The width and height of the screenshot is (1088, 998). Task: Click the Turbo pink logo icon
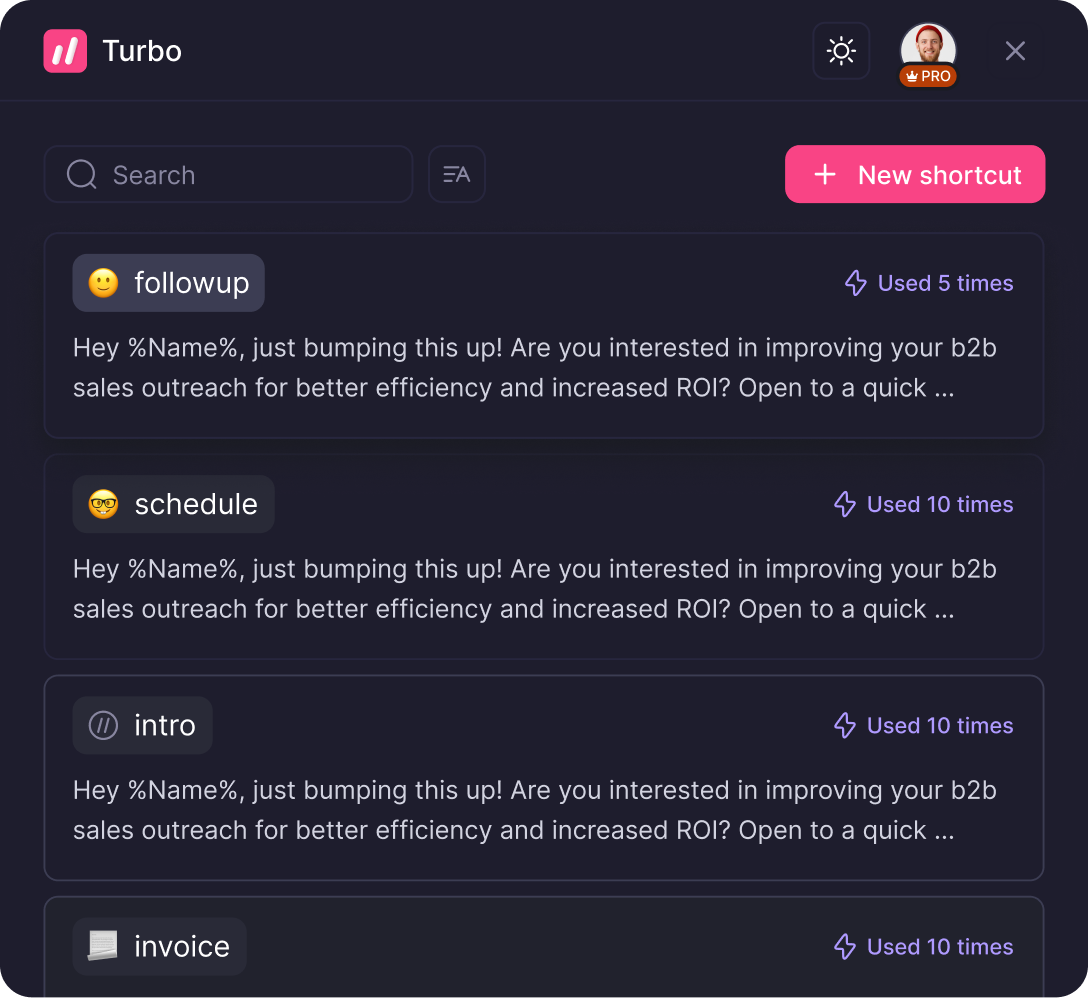pyautogui.click(x=65, y=51)
